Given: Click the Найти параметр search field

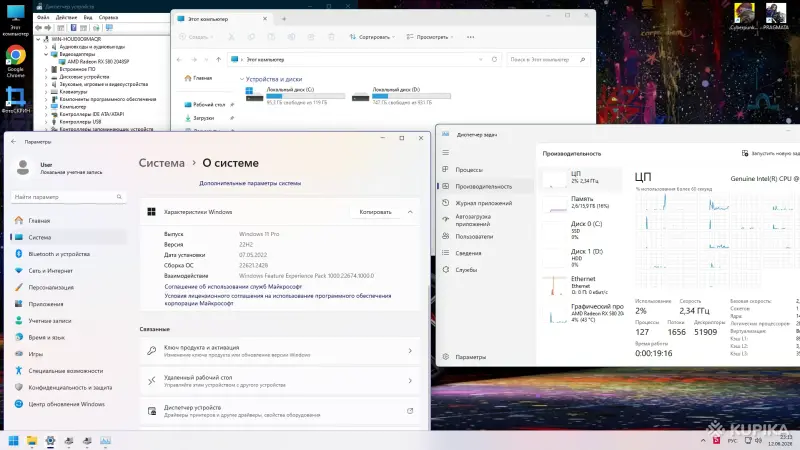Looking at the screenshot, I should point(68,196).
